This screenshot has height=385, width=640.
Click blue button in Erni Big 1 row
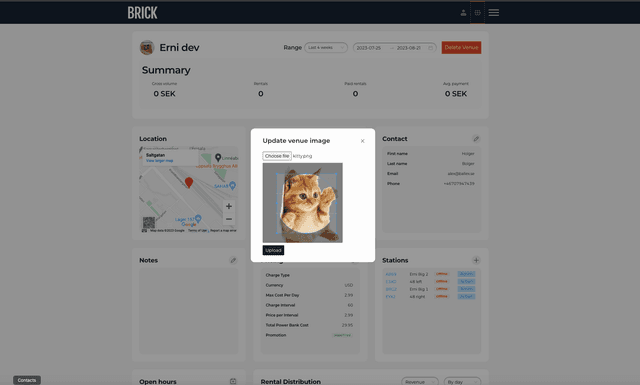(466, 289)
